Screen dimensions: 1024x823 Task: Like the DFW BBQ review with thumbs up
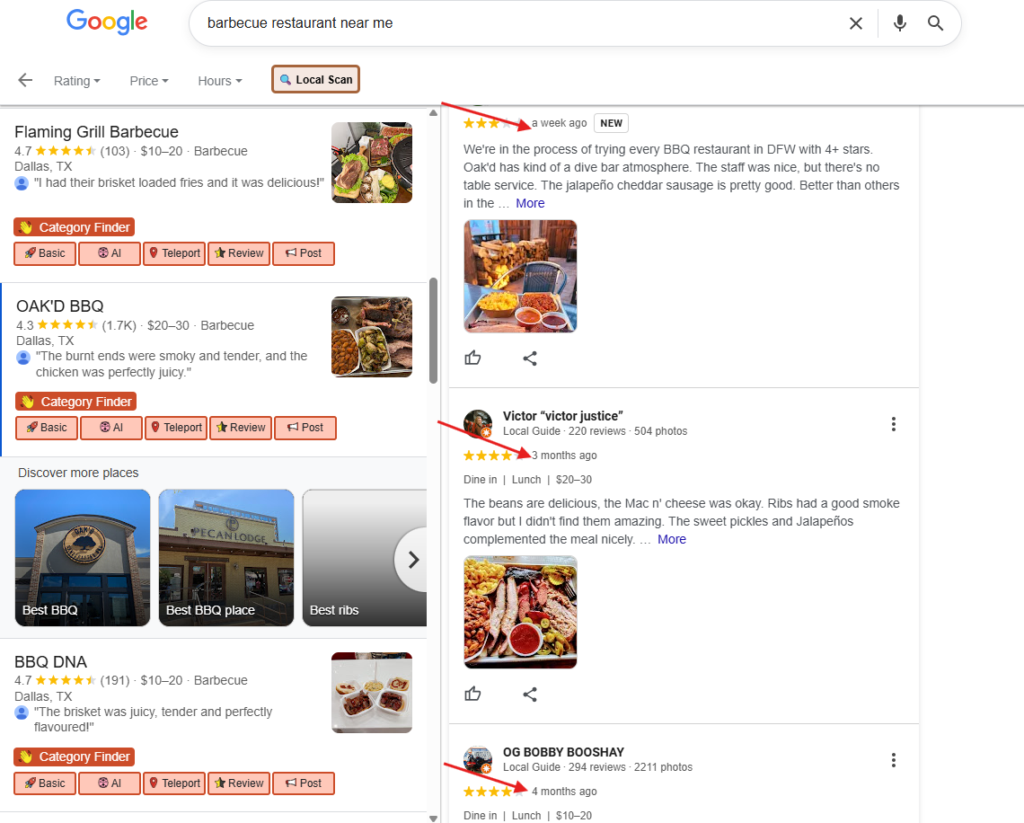click(473, 358)
